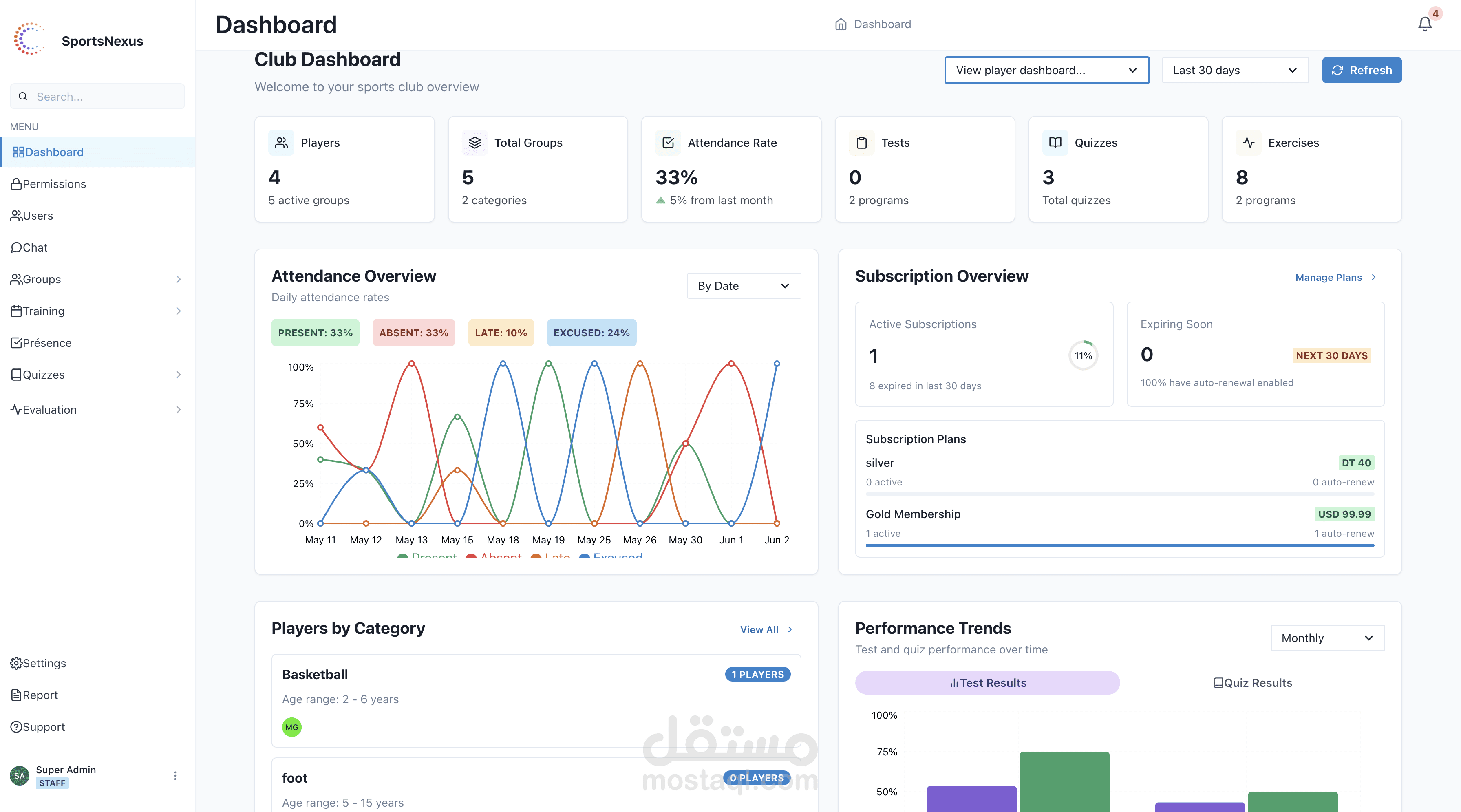
Task: Click the Total Groups layers icon
Action: [475, 142]
